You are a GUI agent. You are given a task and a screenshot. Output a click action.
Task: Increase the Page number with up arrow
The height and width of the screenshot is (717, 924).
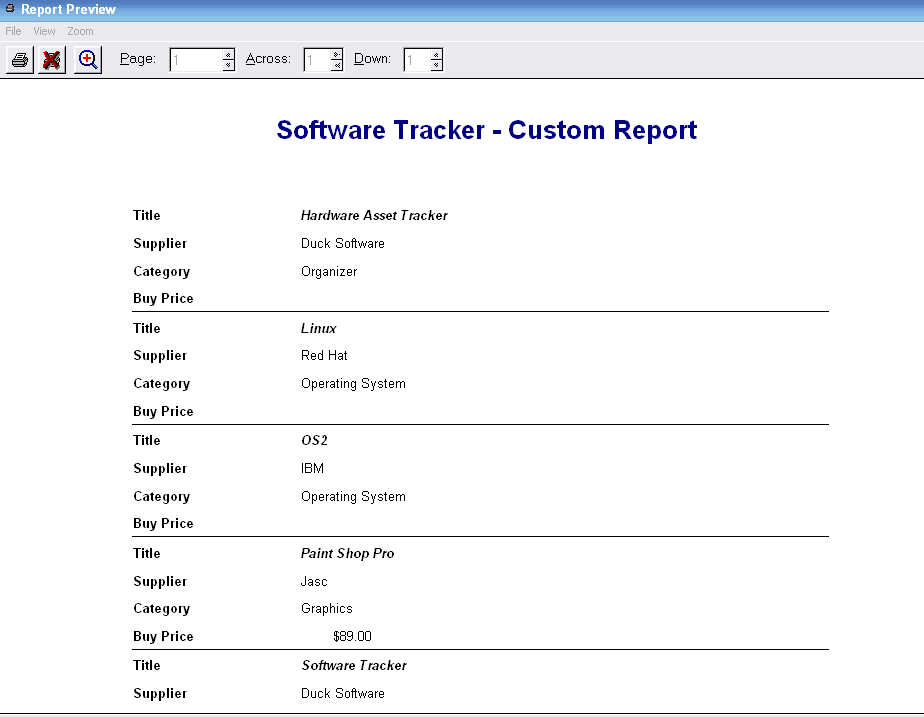pyautogui.click(x=229, y=54)
